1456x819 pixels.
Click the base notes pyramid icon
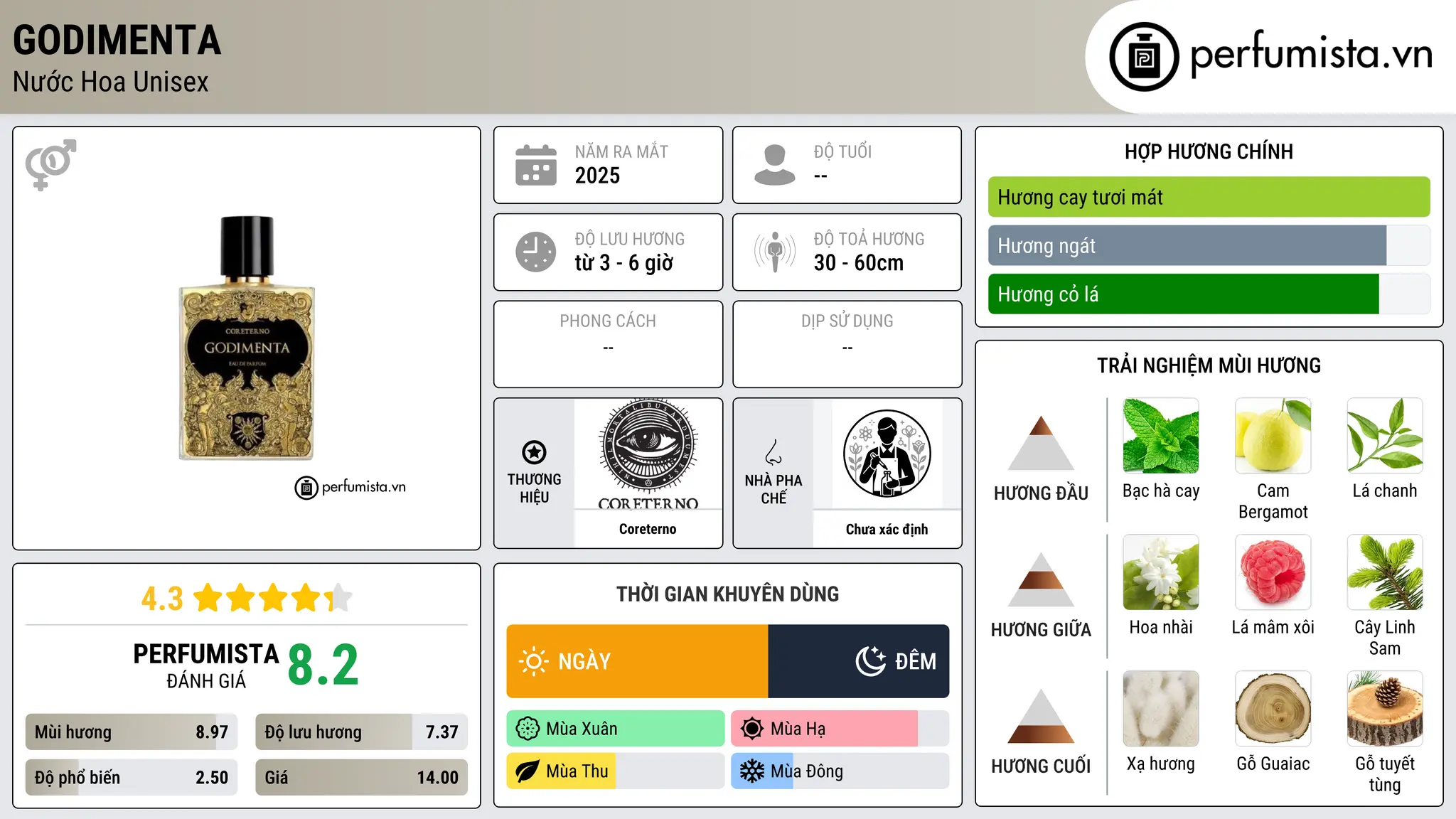1041,716
